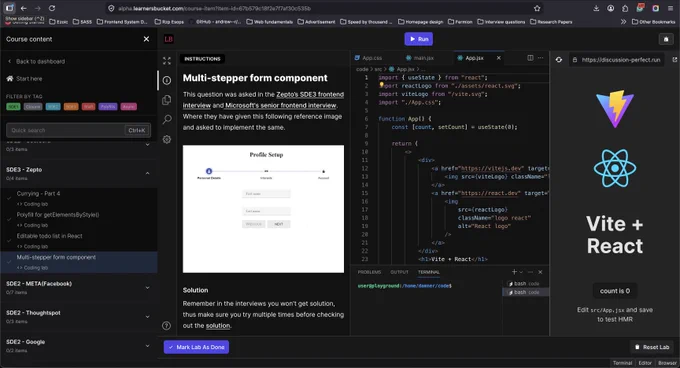Image resolution: width=680 pixels, height=368 pixels.
Task: Close the terminal panel
Action: tap(540, 272)
